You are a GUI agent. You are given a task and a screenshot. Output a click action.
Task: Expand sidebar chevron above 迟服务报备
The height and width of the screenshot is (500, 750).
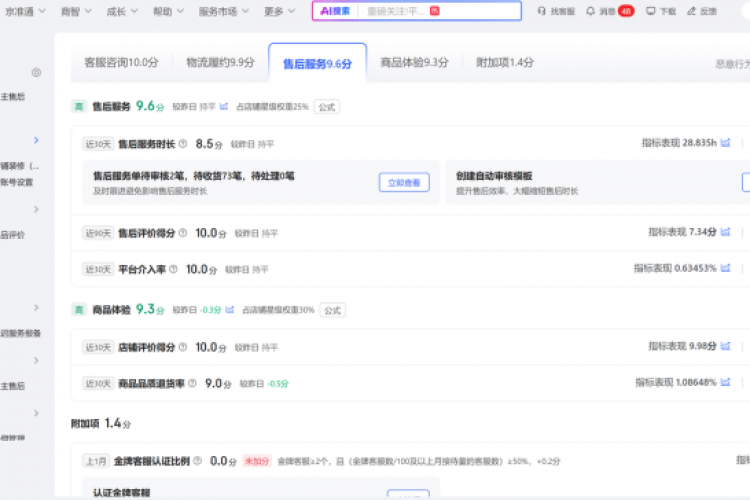(36, 308)
